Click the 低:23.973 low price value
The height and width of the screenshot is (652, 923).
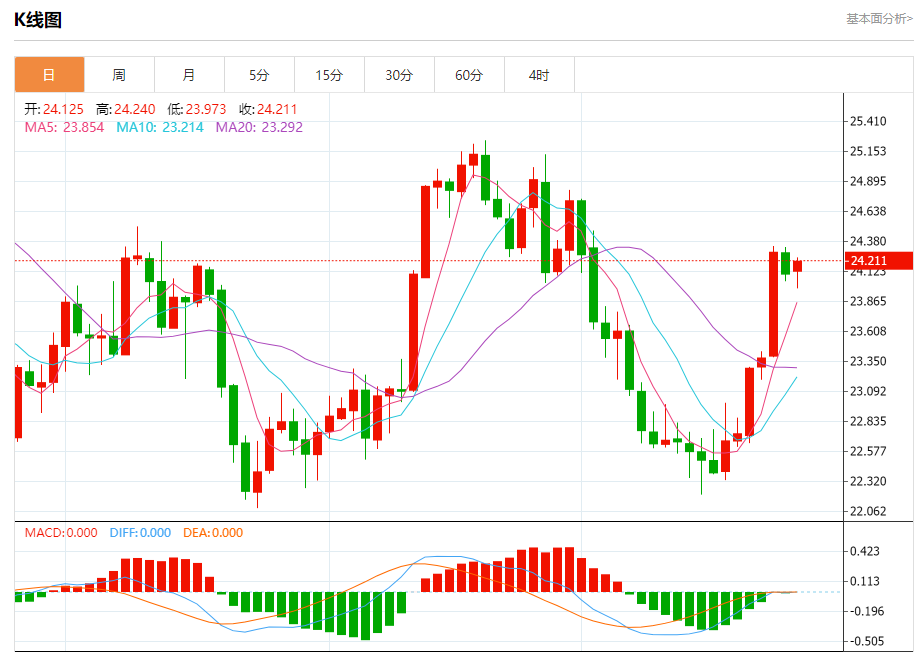tap(197, 109)
